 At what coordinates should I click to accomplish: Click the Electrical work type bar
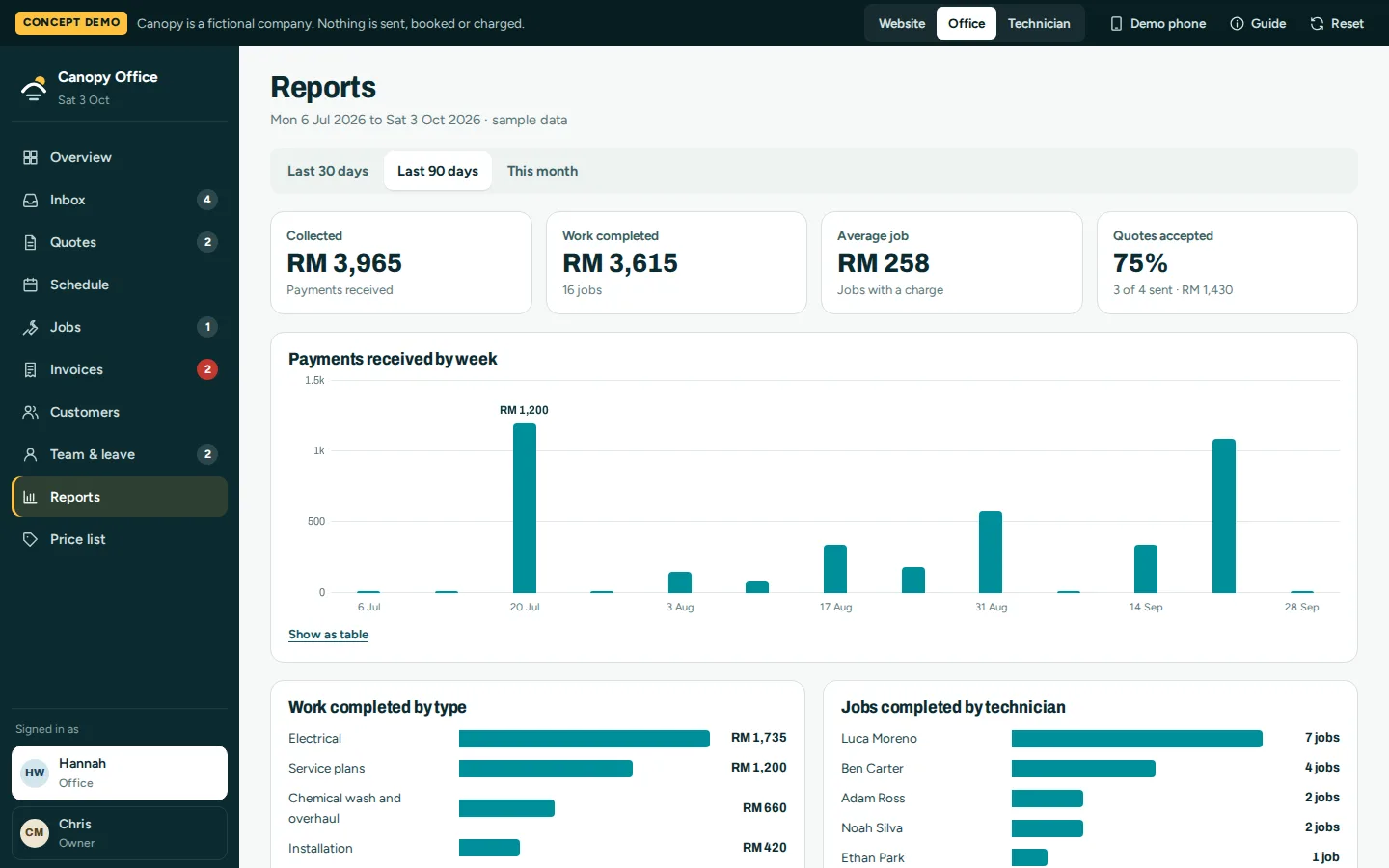pos(585,739)
